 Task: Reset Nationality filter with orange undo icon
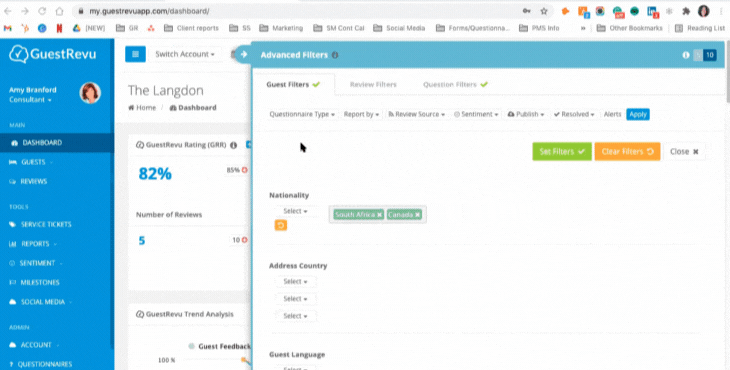(281, 225)
